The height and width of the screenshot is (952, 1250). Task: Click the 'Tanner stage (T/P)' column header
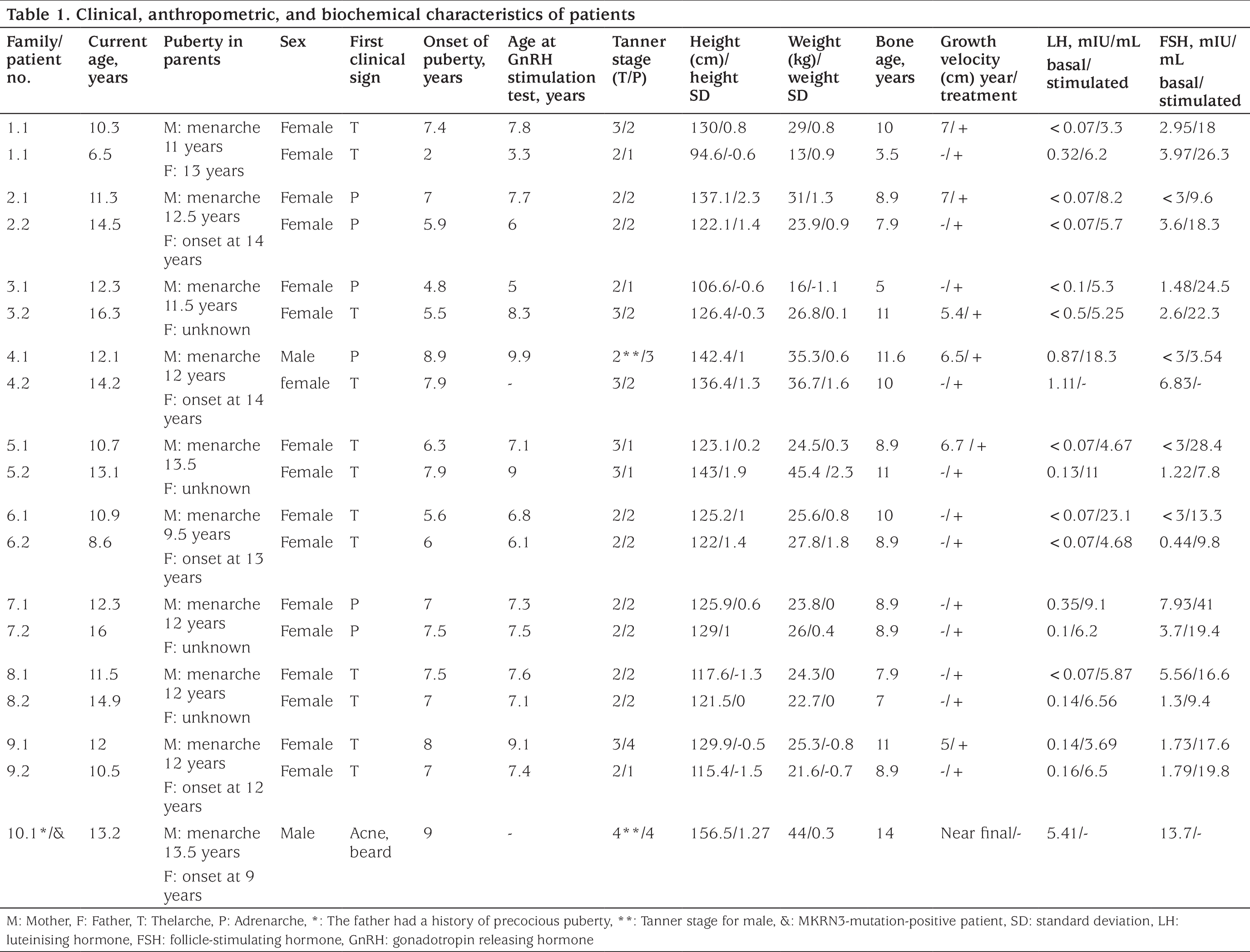coord(638,59)
